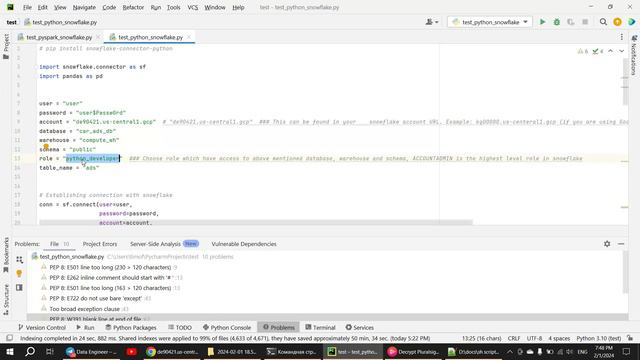Select problem 'E262 inline comment should start'
Viewport: 640px width, 360px height.
[x=111, y=278]
